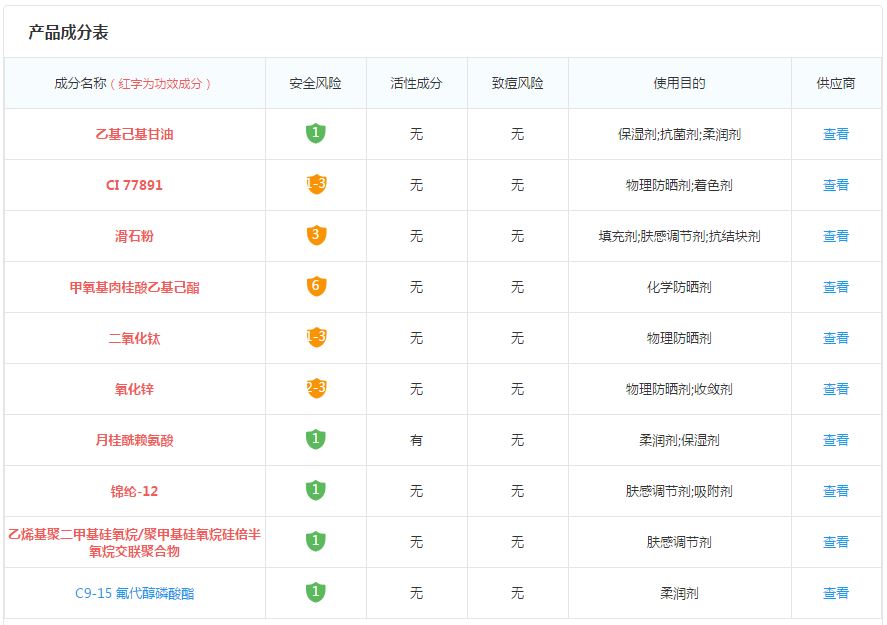
Task: Click the green shield for 乙烯基聚二甲基硅氧烷 row
Action: 316,541
